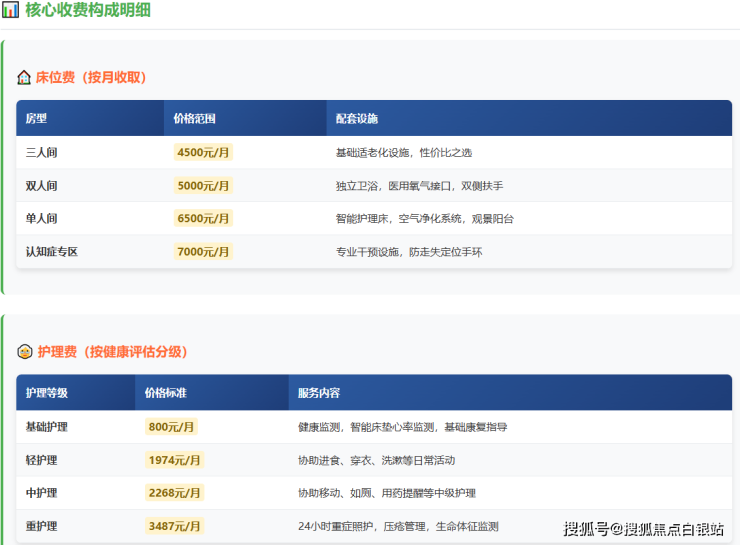Image resolution: width=740 pixels, height=545 pixels.
Task: Click the bar chart icon beside 核心收费构成明细
Action: (10, 10)
